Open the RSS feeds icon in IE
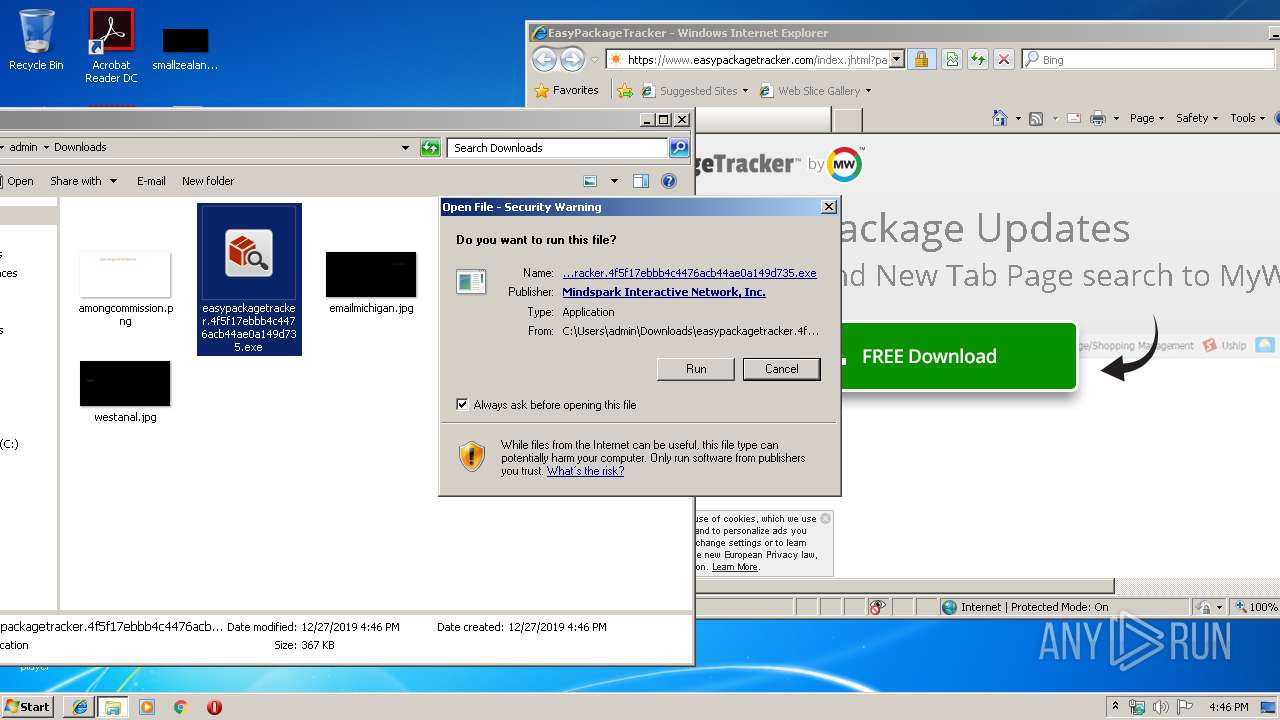 tap(1036, 118)
